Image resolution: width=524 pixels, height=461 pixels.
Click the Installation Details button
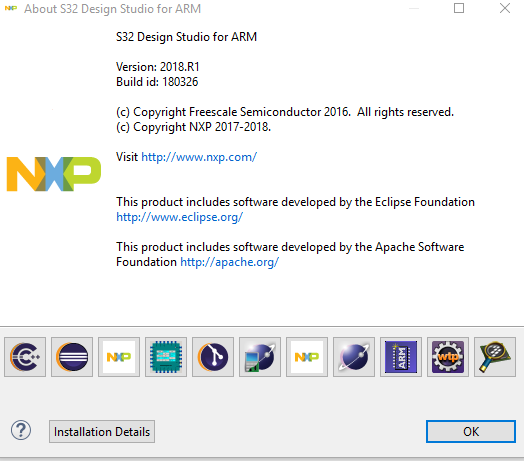point(102,432)
